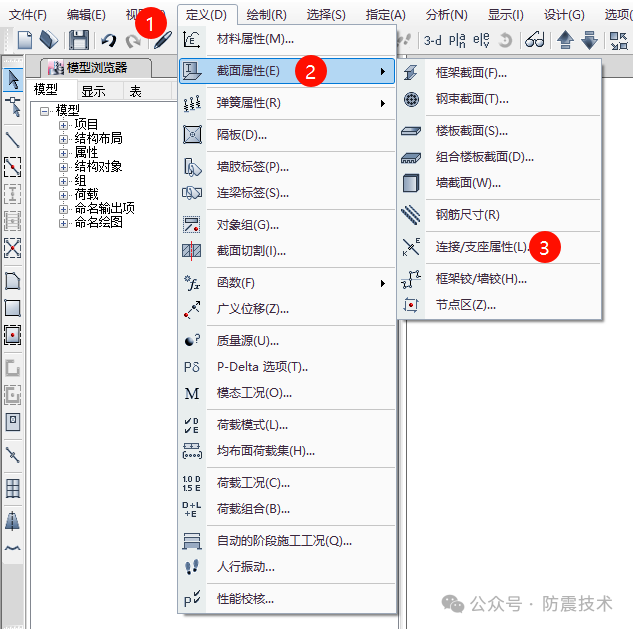Click the rebar size 钢筋尺寸 icon
This screenshot has height=629, width=633.
coord(411,214)
